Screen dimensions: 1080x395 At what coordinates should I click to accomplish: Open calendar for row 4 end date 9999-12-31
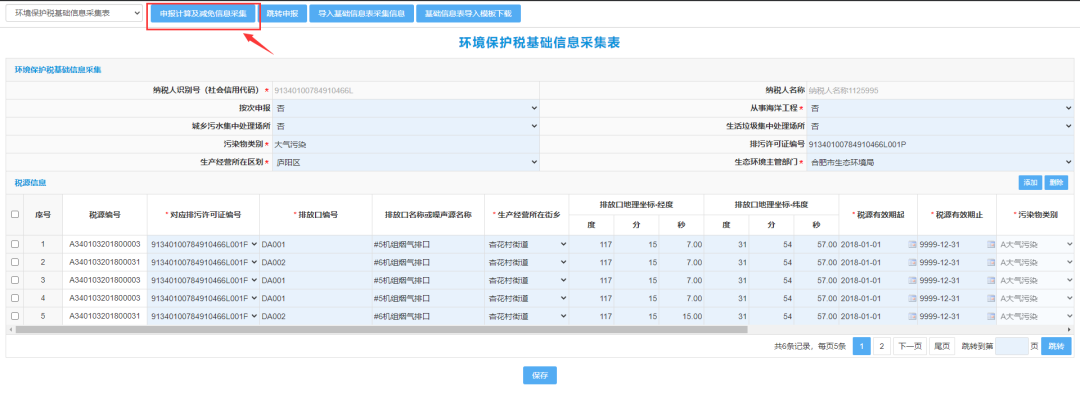point(991,298)
